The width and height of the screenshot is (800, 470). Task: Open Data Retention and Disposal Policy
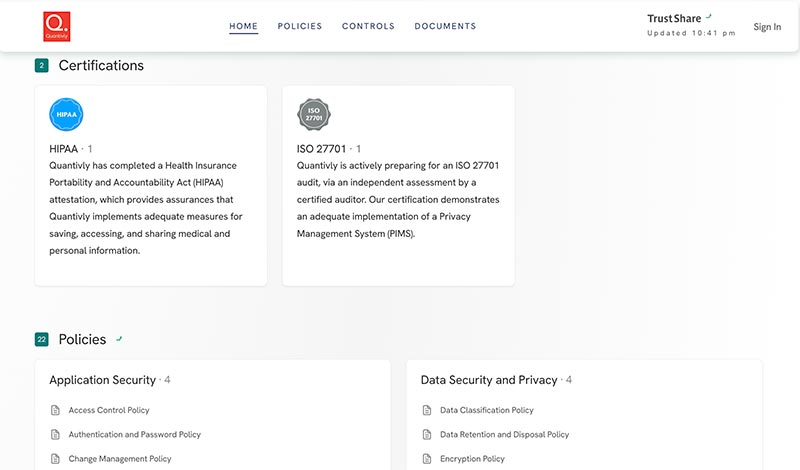505,435
